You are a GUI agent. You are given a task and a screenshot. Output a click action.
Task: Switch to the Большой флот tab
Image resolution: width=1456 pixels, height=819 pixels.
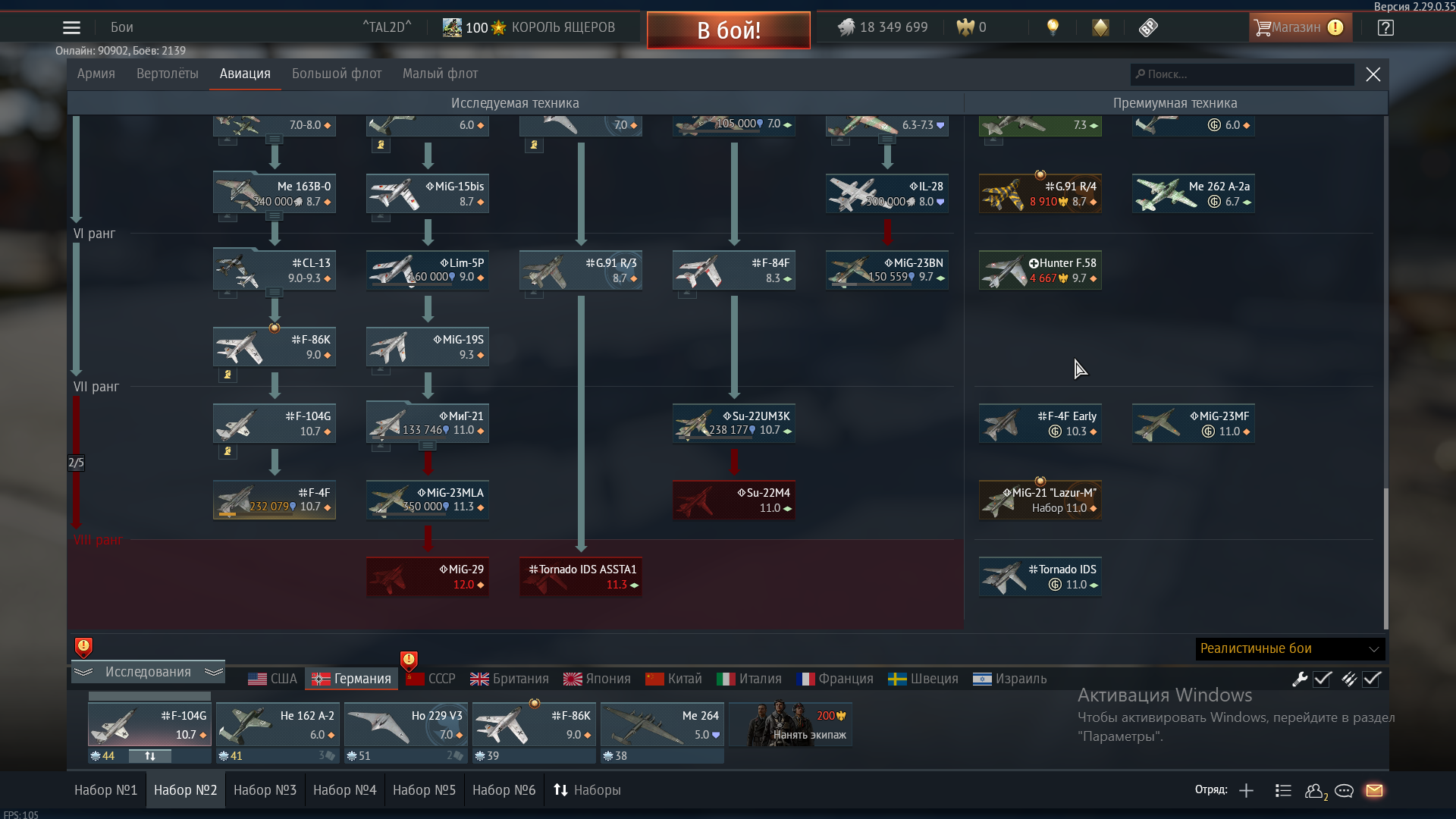(x=337, y=74)
